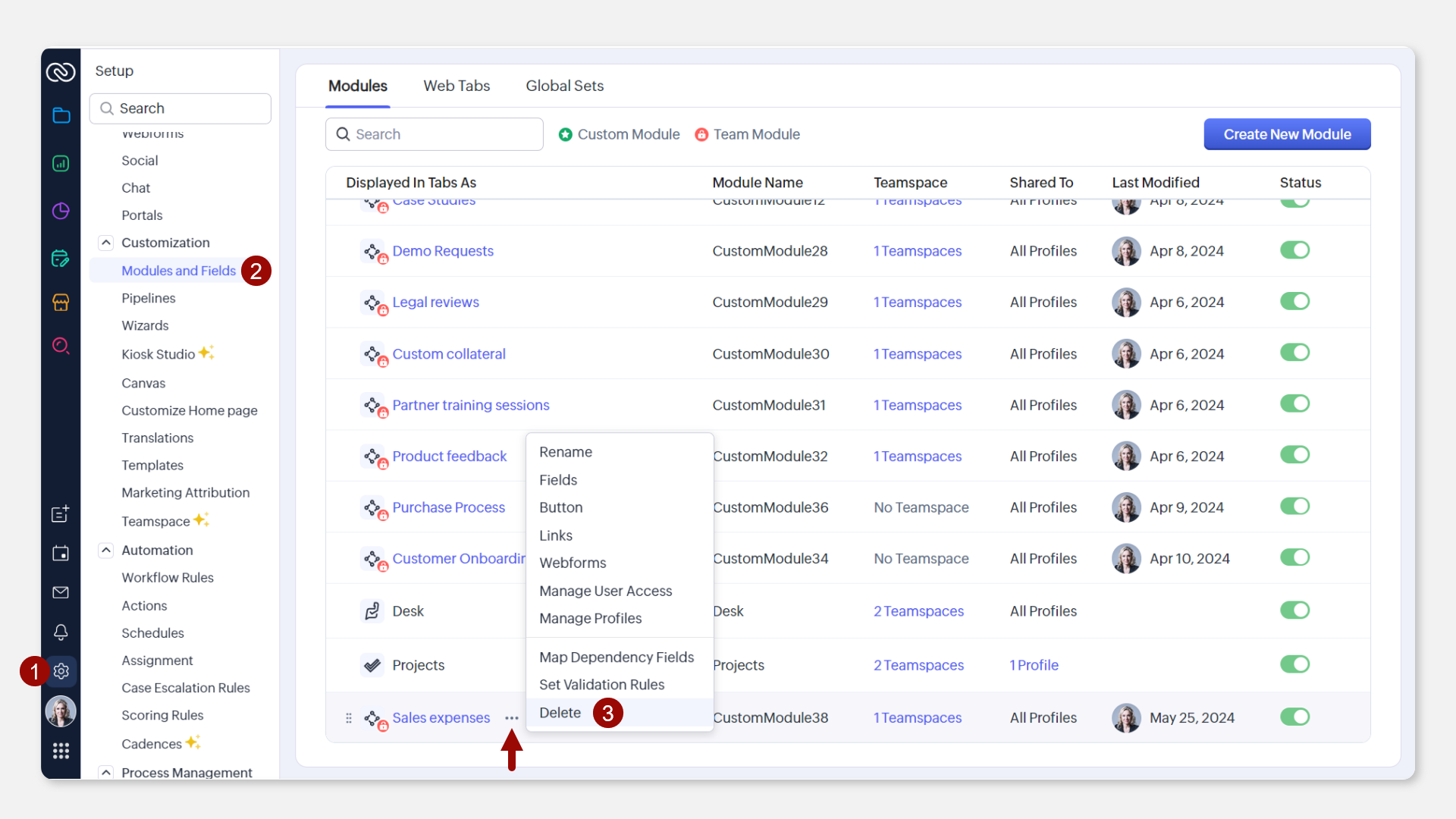Viewport: 1456px width, 819px height.
Task: Click the user avatar in left rail
Action: point(61,711)
